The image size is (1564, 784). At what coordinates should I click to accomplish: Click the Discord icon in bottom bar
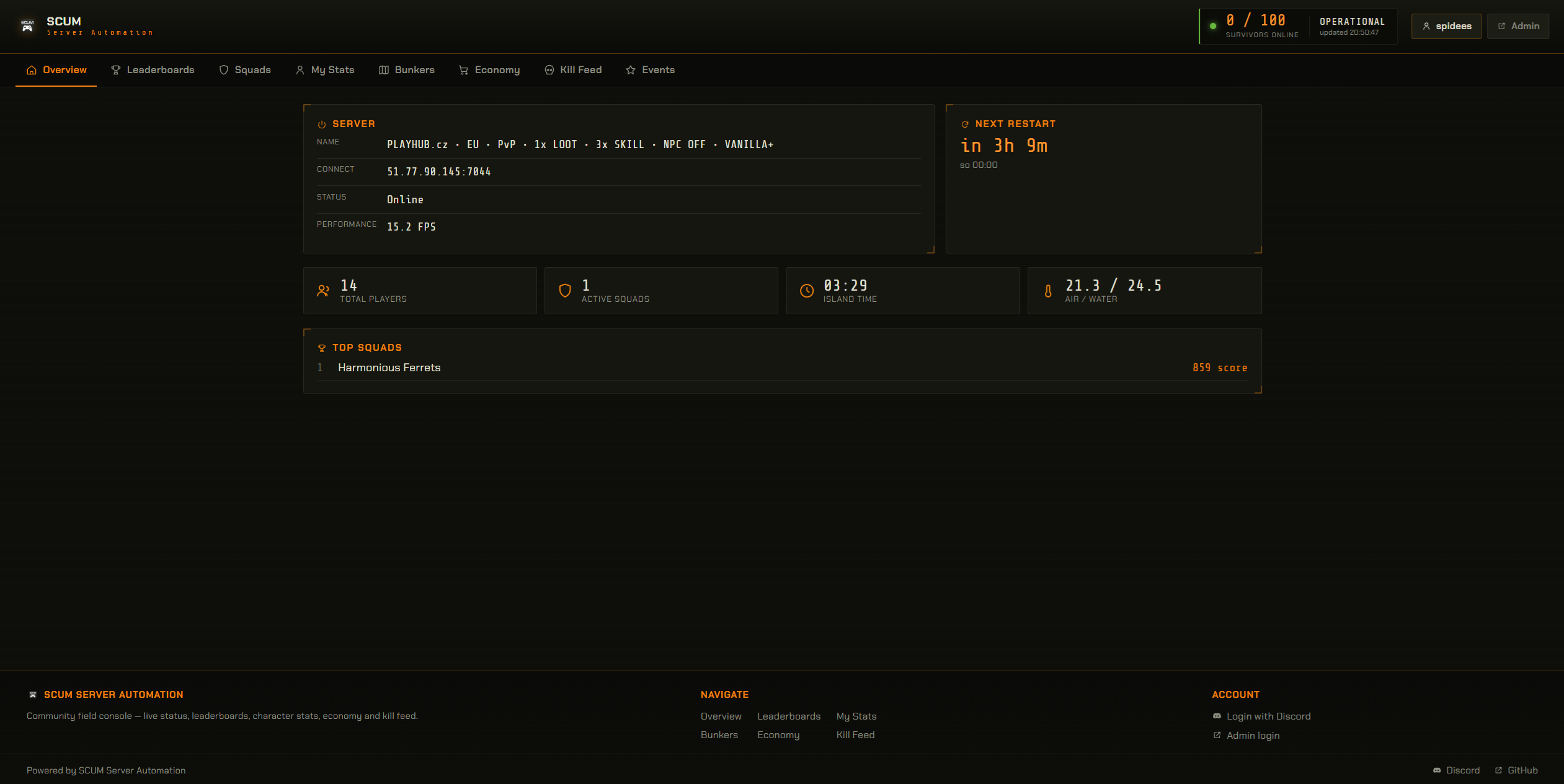click(1437, 770)
